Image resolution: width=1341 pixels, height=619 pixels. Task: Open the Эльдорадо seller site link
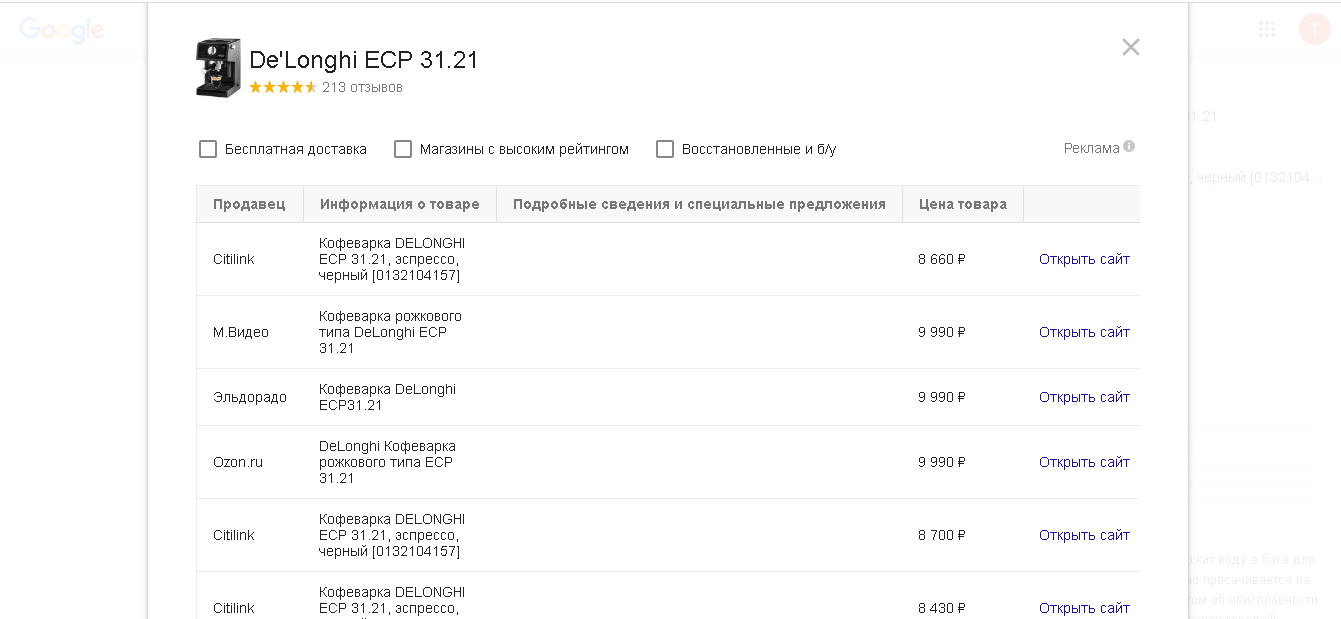pyautogui.click(x=1084, y=397)
